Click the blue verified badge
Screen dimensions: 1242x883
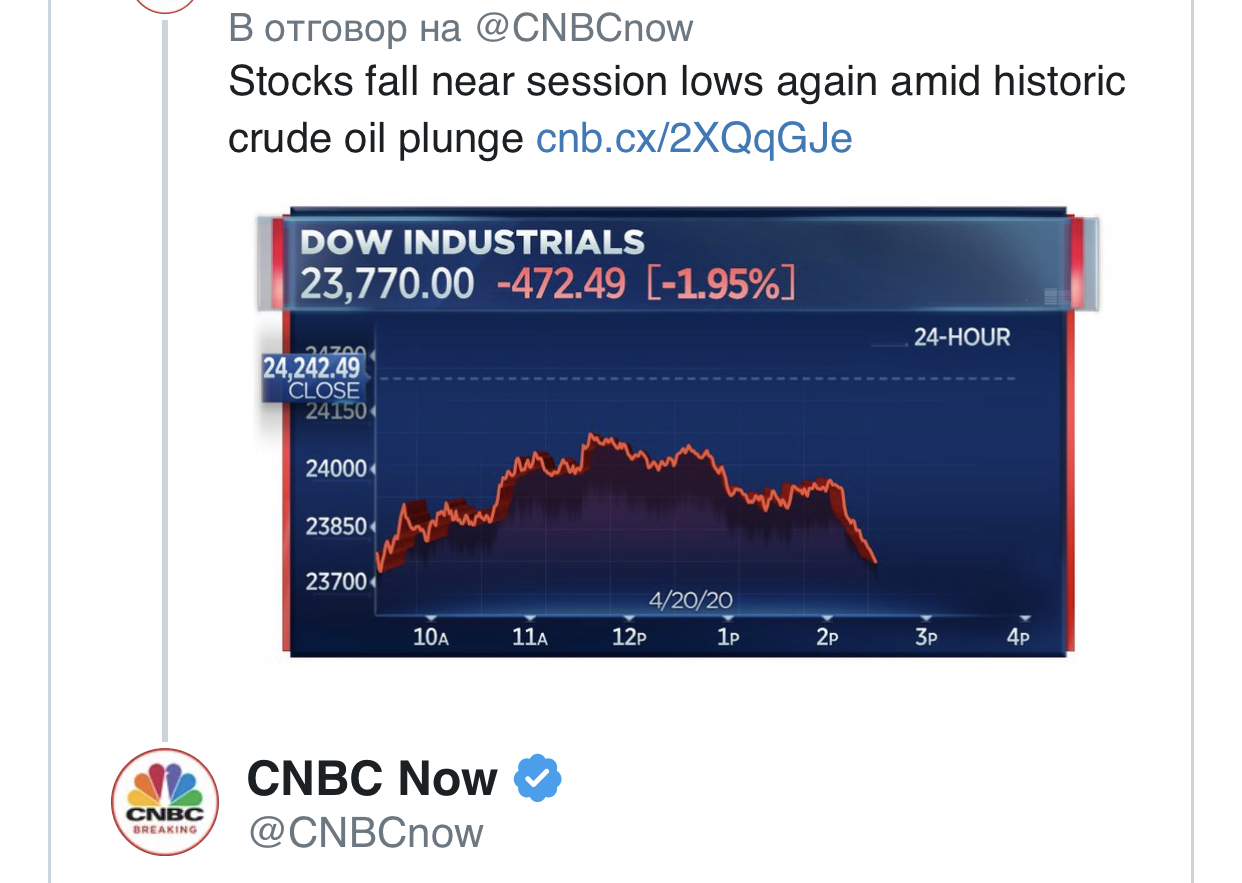[x=538, y=778]
